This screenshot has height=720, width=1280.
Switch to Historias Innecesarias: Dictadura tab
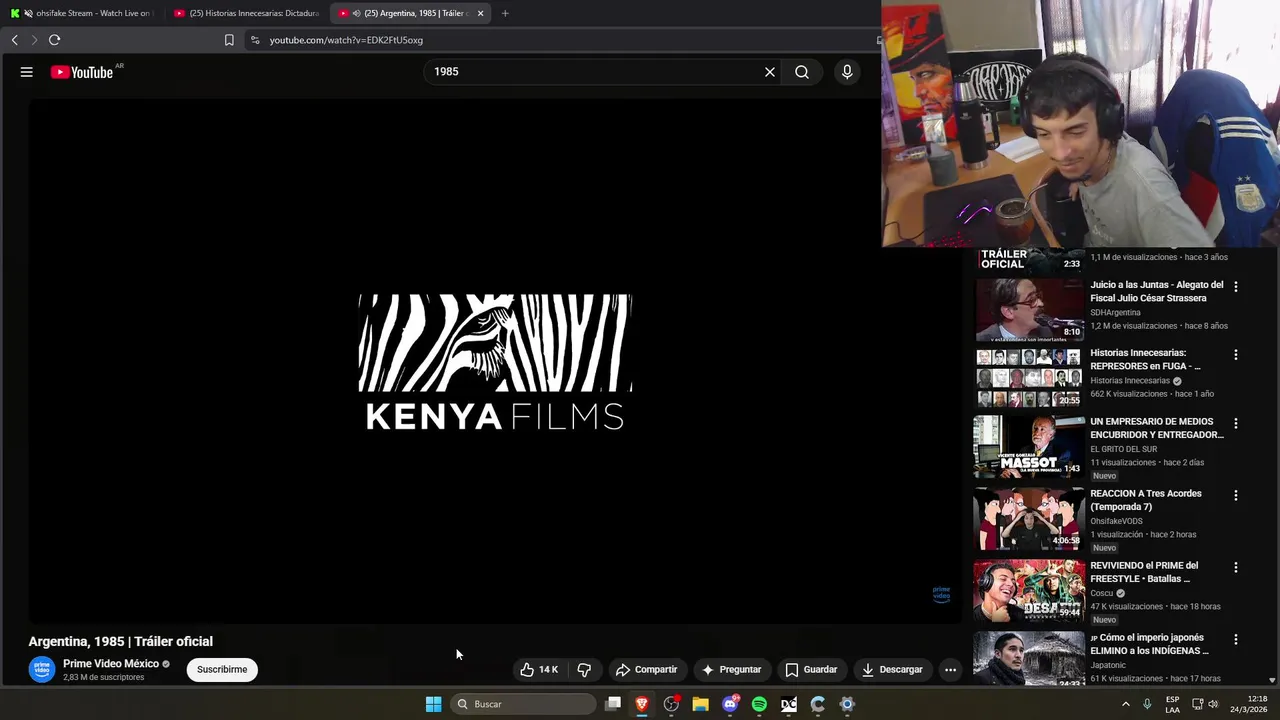(x=247, y=13)
